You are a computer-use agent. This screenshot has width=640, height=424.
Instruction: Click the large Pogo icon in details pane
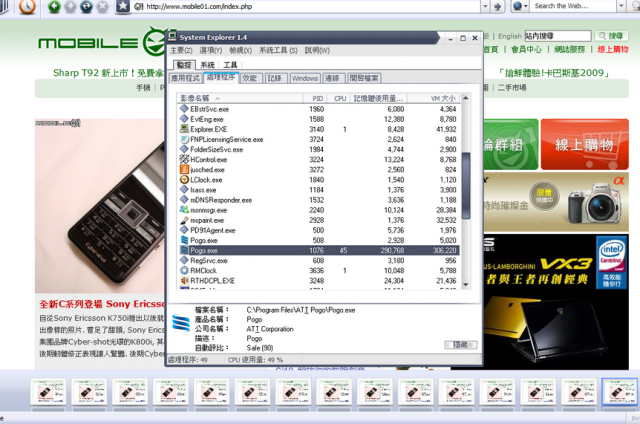point(180,323)
